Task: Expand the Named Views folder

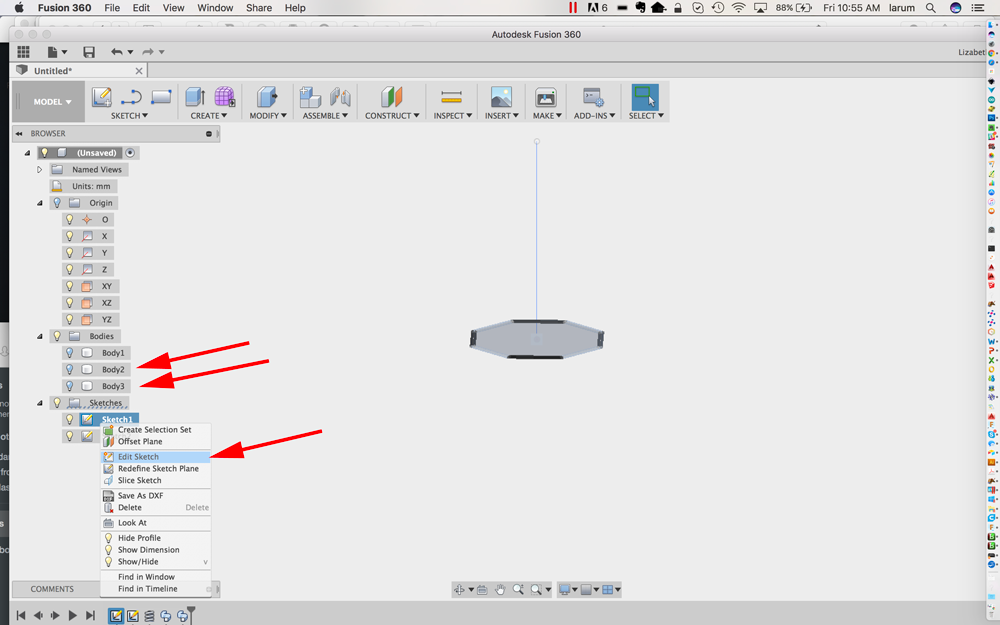Action: coord(40,170)
